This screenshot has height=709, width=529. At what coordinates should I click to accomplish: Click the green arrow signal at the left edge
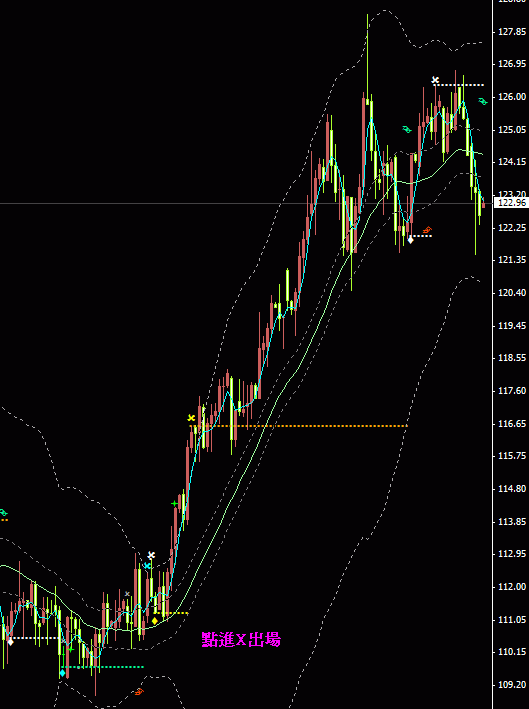coord(4,513)
